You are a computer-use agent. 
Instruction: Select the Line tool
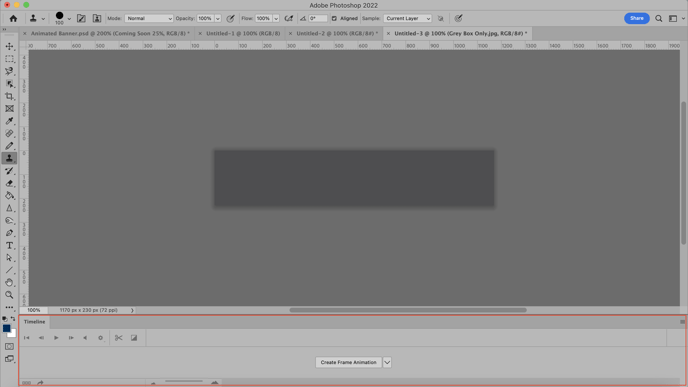coord(9,270)
